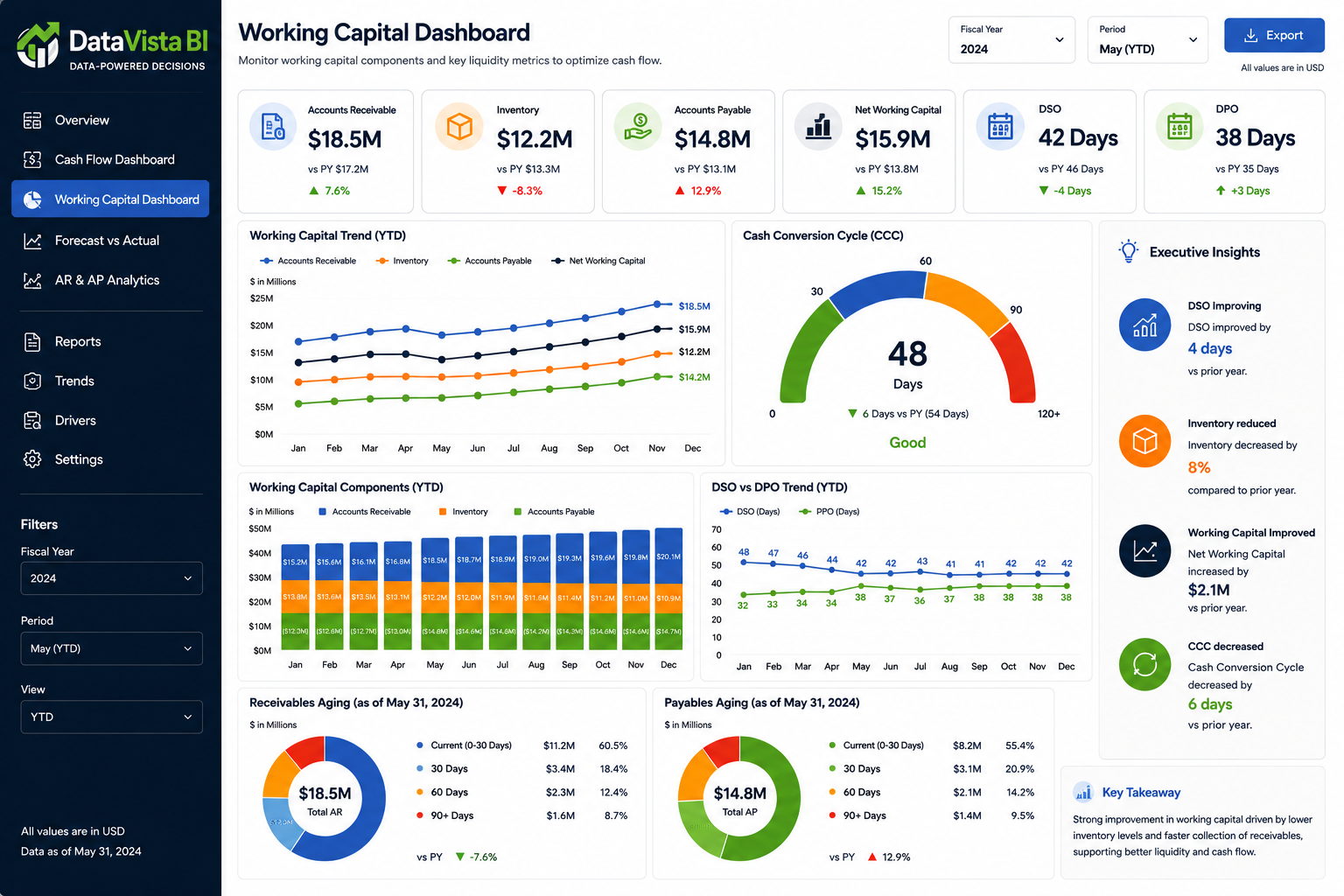Click Current (0-30 Days) row in Receivables Aging
The width and height of the screenshot is (1344, 896).
pyautogui.click(x=521, y=745)
